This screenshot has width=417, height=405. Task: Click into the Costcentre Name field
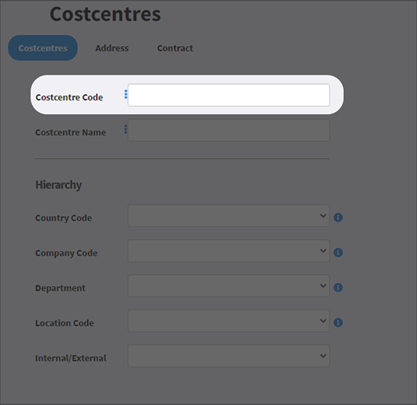pos(229,130)
